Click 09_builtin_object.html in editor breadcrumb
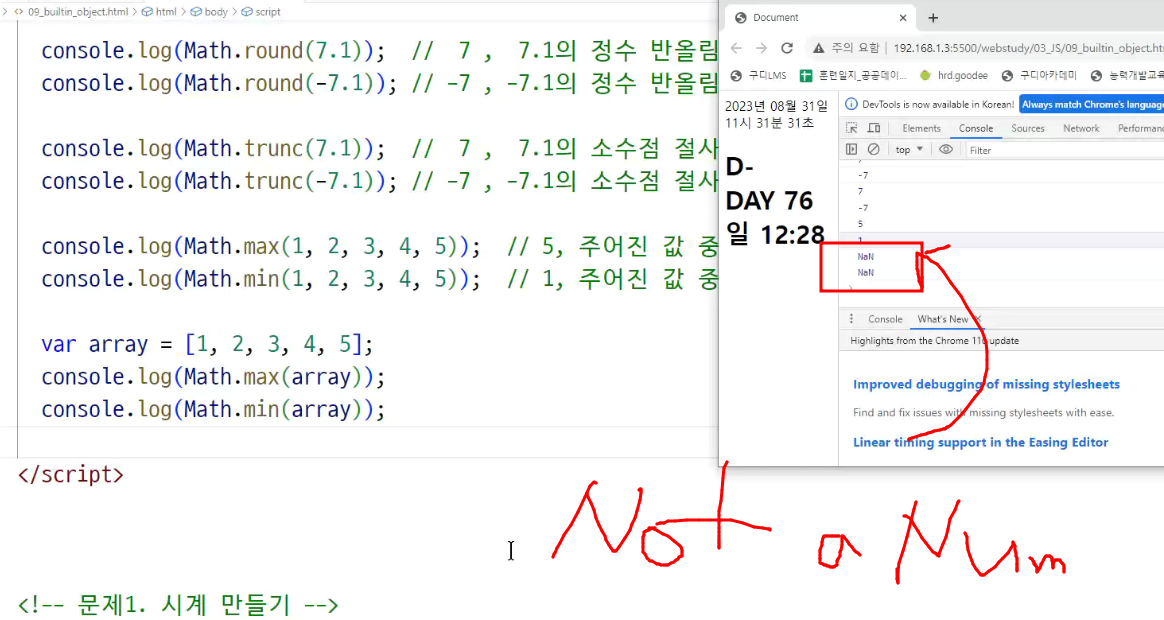 [77, 12]
